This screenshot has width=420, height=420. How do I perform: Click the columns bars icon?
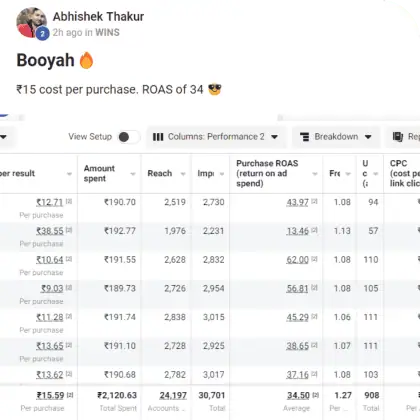(x=158, y=137)
